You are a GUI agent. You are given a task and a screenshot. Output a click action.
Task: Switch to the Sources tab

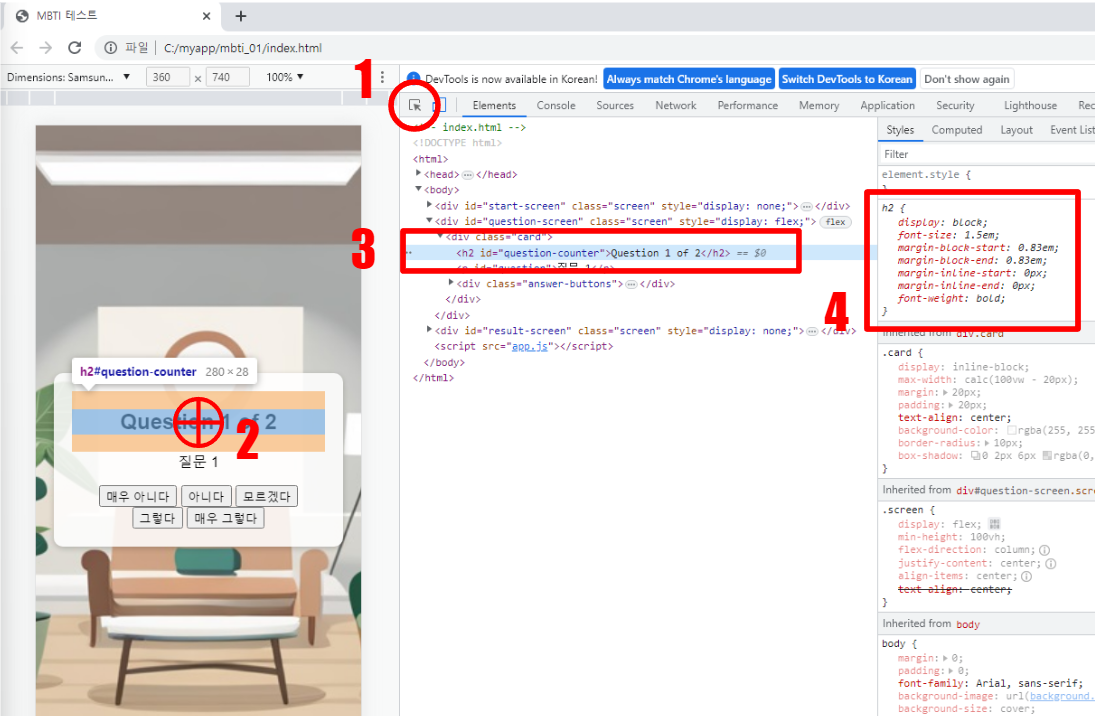[615, 105]
